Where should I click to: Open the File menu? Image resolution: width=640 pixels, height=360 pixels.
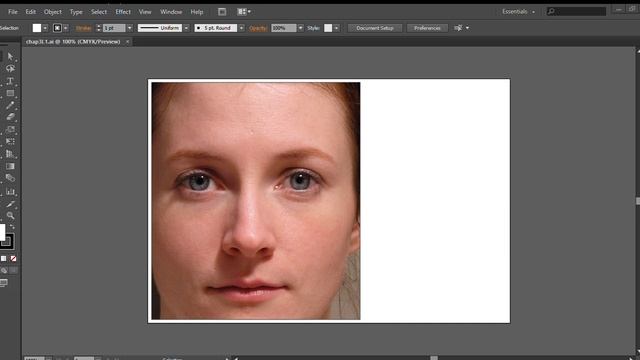[x=13, y=12]
